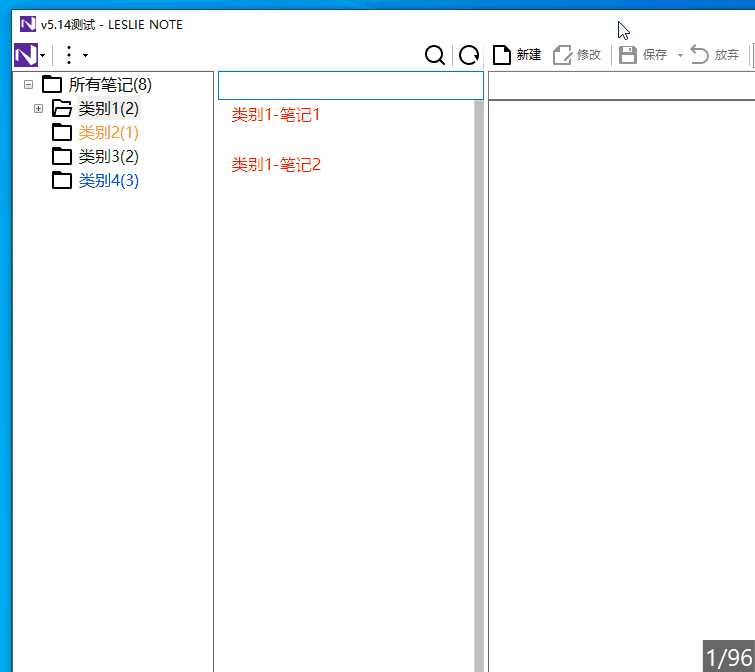Click the open folder icon of 类别1
The height and width of the screenshot is (672, 755).
pos(62,108)
